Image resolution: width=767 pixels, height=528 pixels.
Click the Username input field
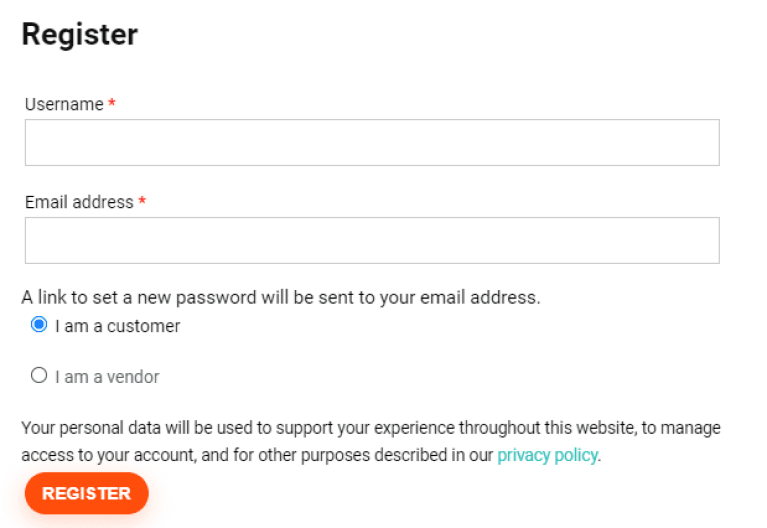coord(372,142)
